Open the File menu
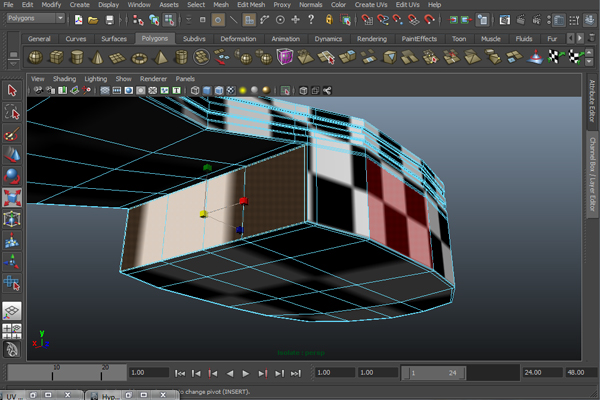 click(x=8, y=5)
